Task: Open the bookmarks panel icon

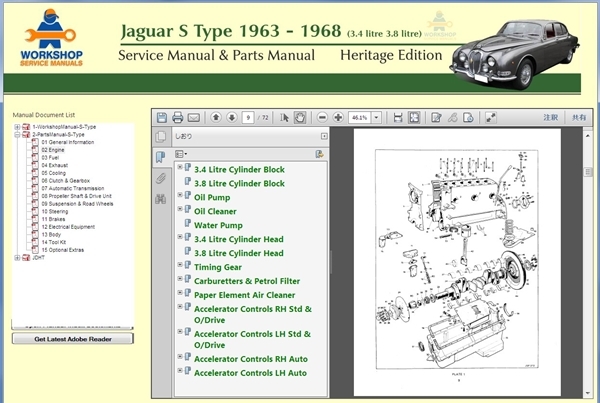Action: click(161, 157)
